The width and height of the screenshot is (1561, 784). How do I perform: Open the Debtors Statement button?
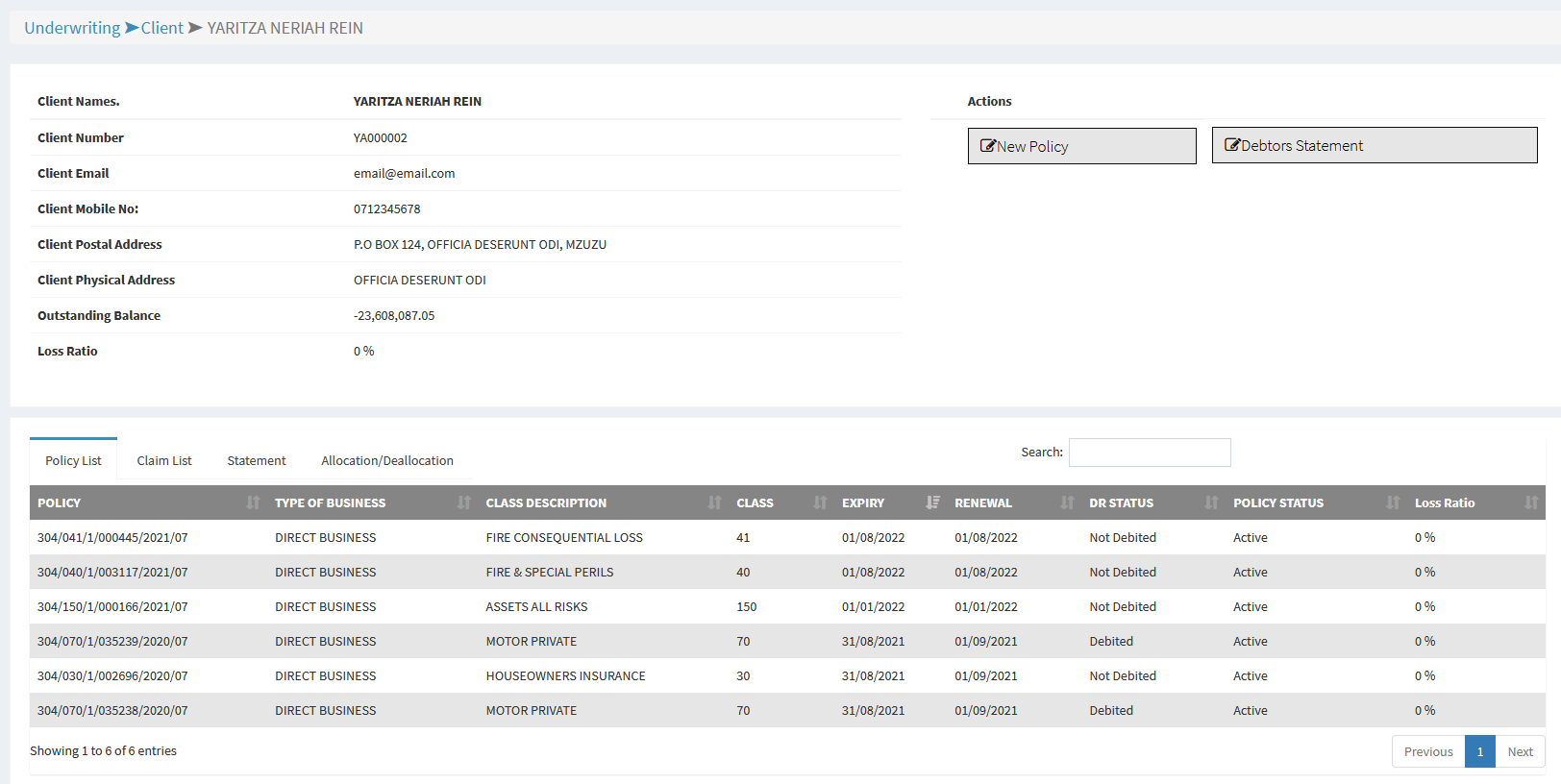click(x=1374, y=145)
